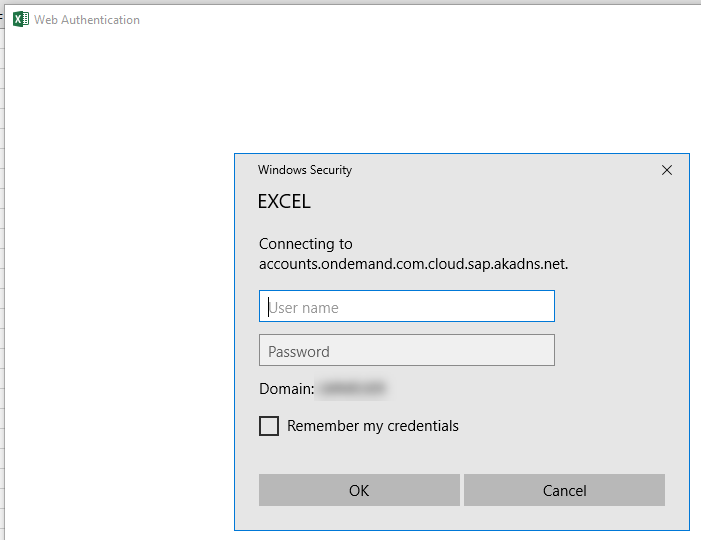Click the accounts.ondemand.com.cloud.sap.akadns.net address text
The image size is (701, 540).
click(414, 264)
